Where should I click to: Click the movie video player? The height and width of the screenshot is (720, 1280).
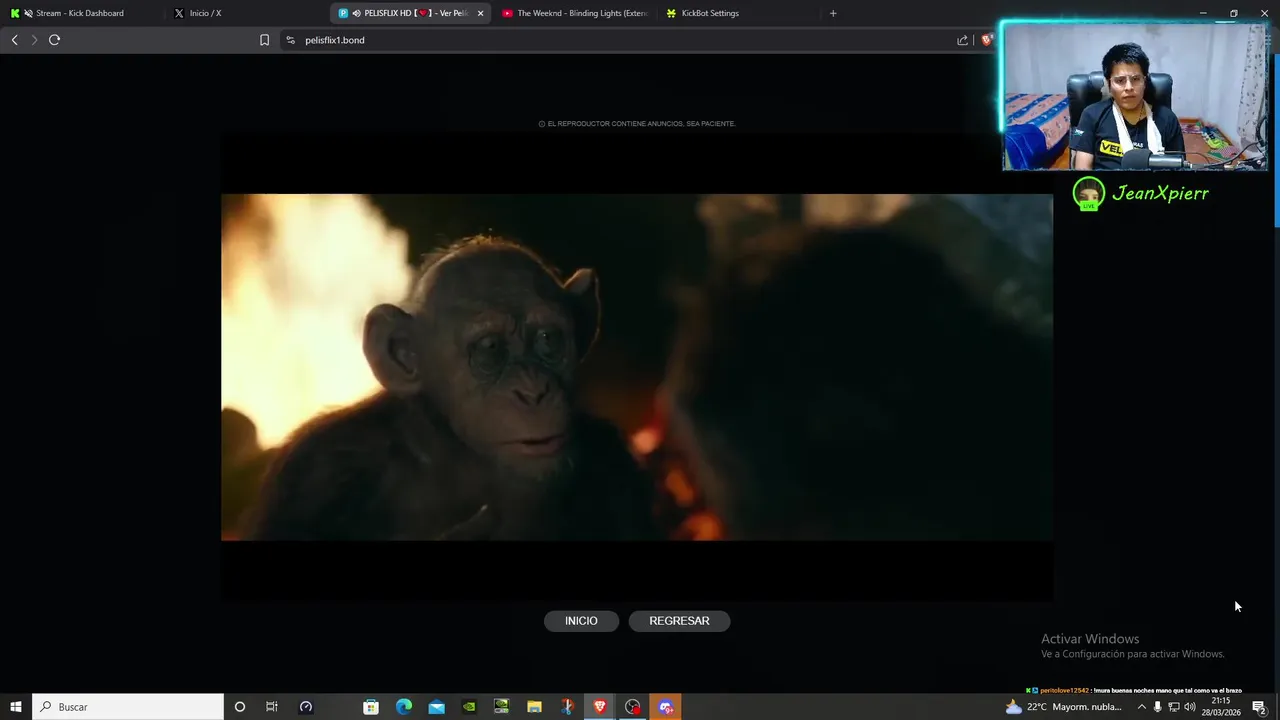click(637, 367)
